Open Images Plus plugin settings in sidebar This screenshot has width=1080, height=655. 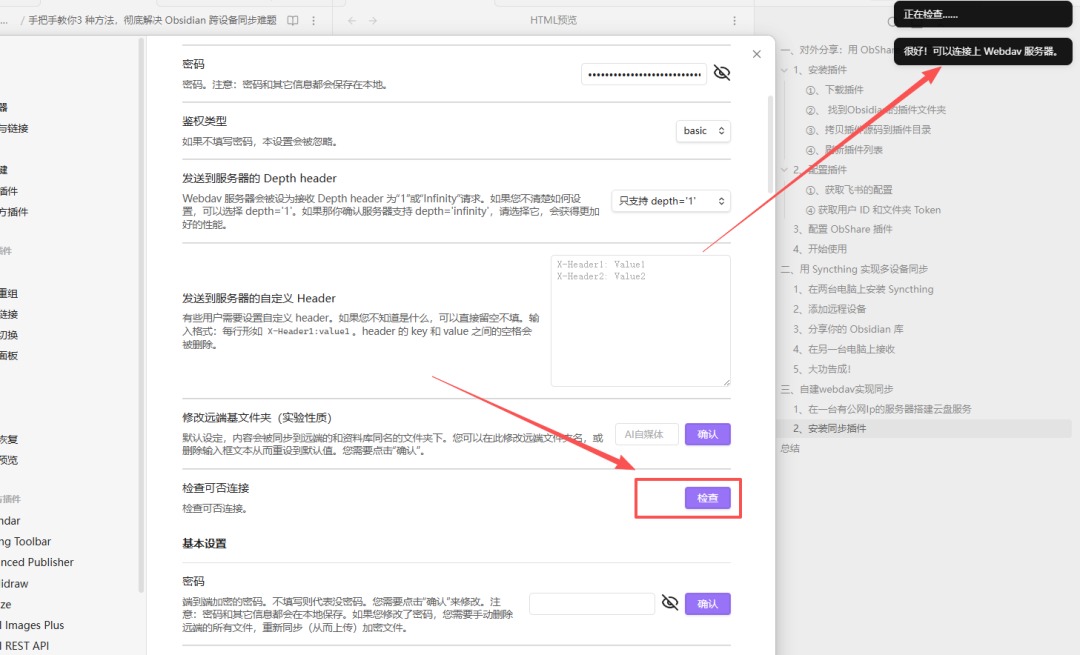(32, 625)
